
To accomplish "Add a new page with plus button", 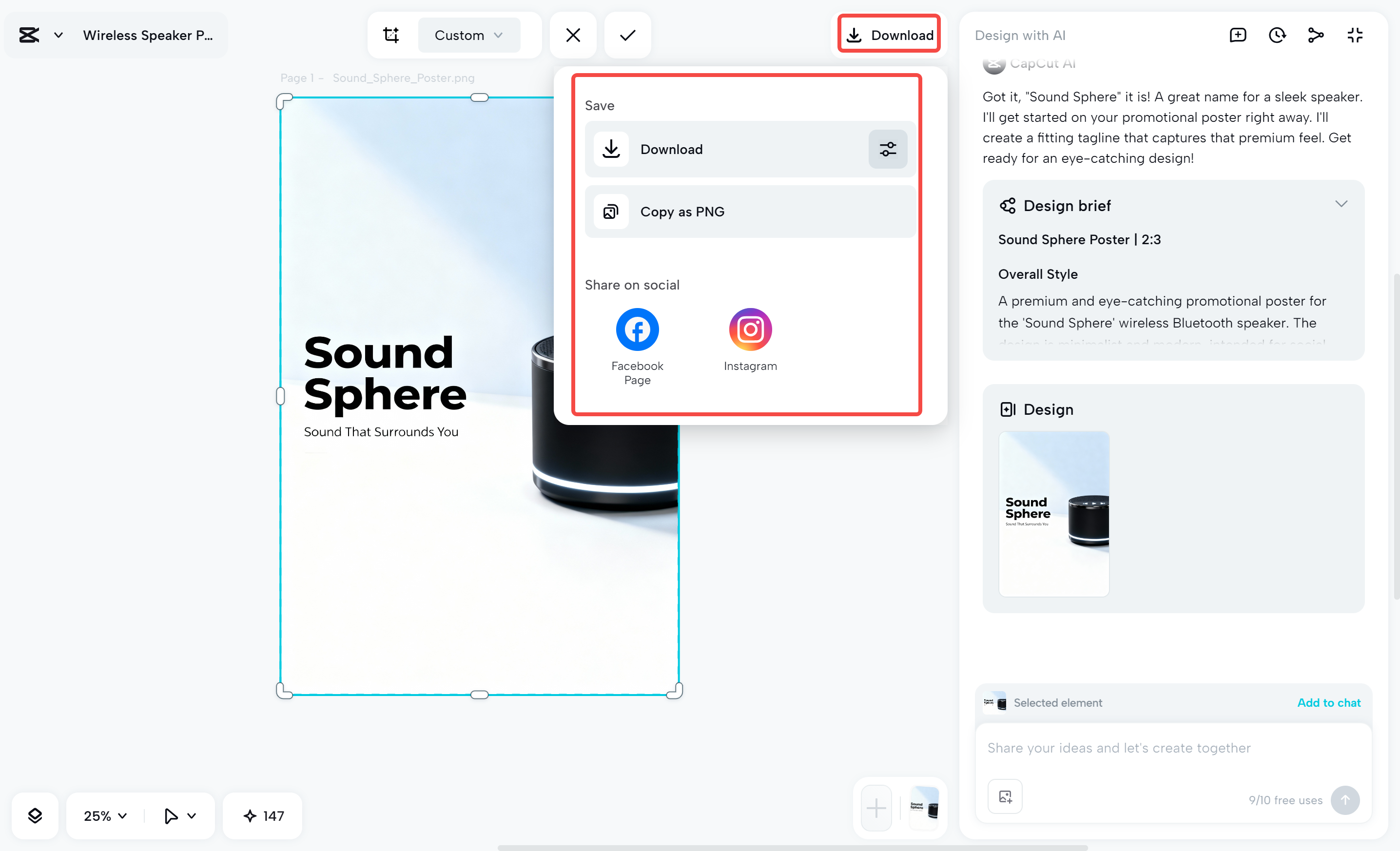I will click(876, 809).
